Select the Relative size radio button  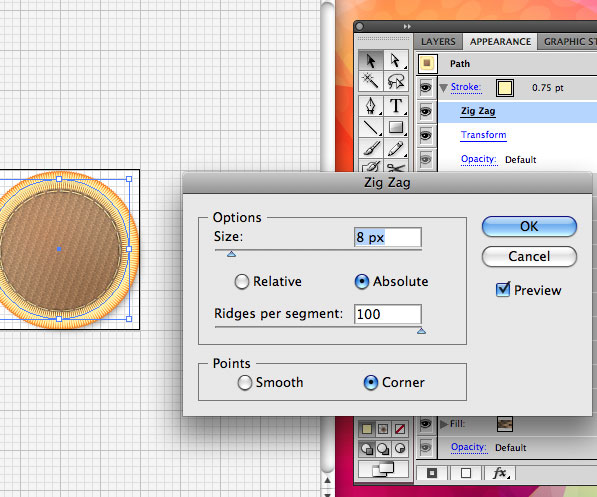click(x=242, y=282)
